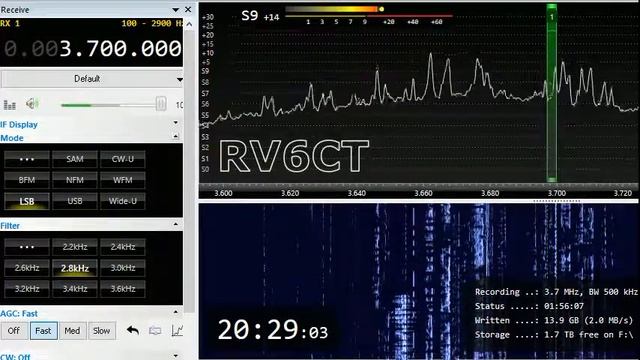Open more filters with the ... button

27,247
